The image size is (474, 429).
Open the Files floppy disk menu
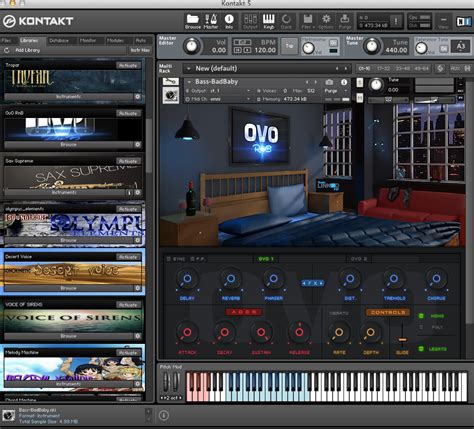[308, 22]
